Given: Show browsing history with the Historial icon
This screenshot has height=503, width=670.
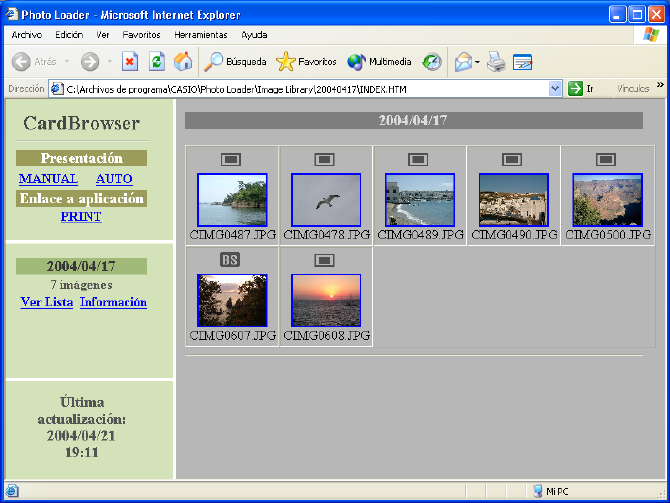Looking at the screenshot, I should coord(432,62).
